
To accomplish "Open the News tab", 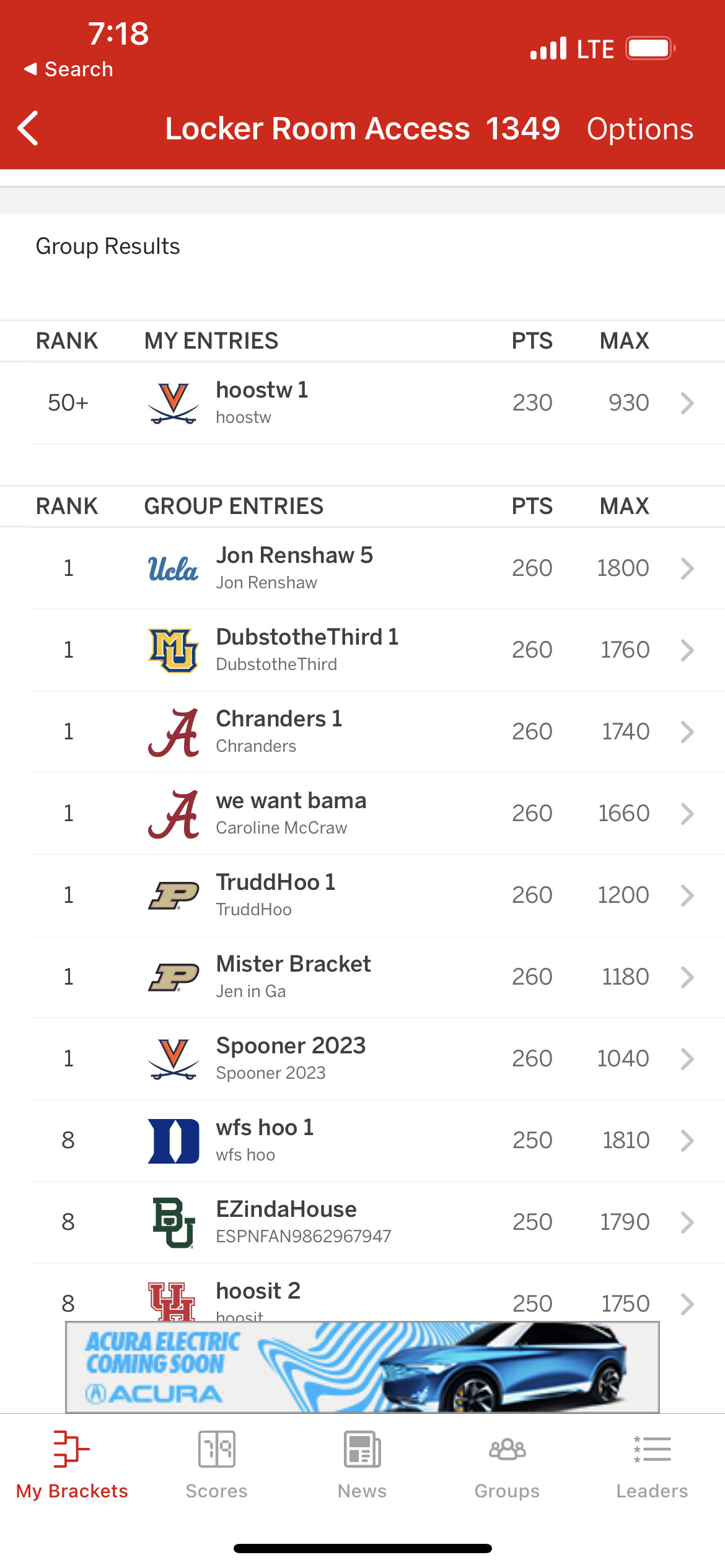I will (362, 1463).
